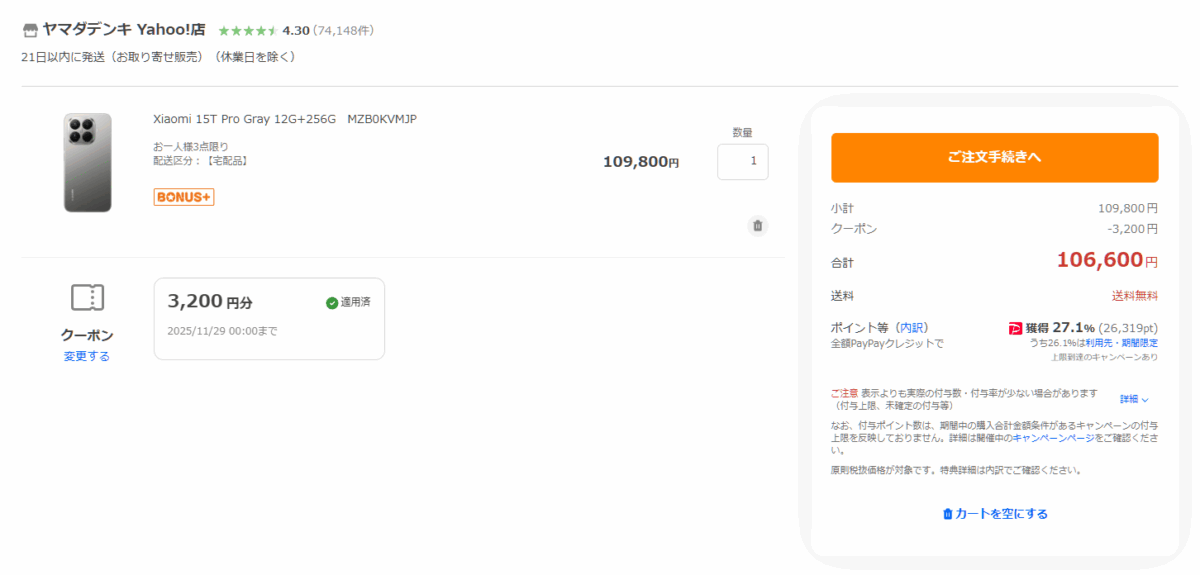Screen dimensions: 1200x575
Task: Empty cart with カートを空にする
Action: [x=994, y=514]
